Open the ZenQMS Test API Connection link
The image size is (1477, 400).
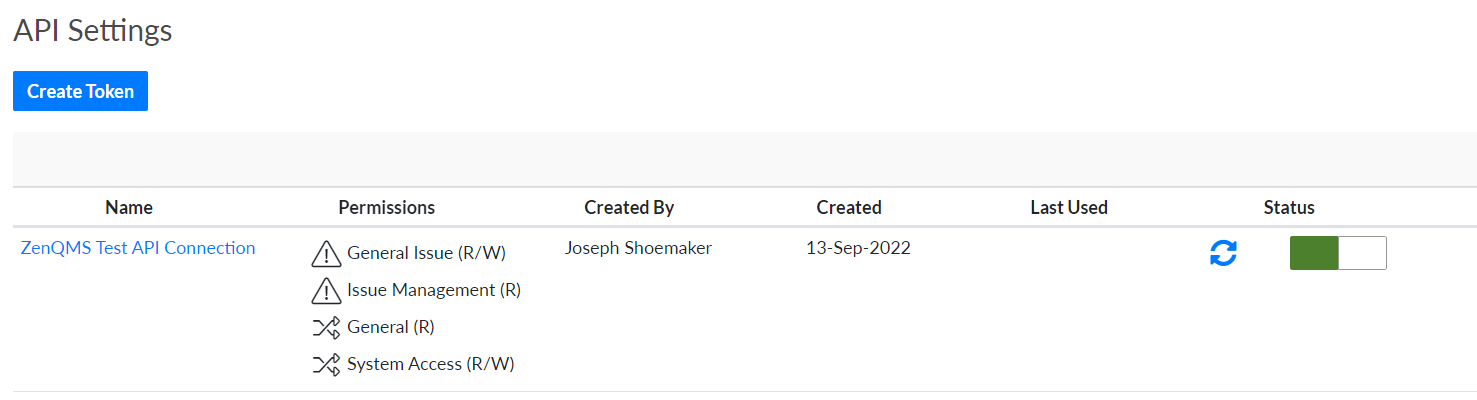tap(138, 248)
